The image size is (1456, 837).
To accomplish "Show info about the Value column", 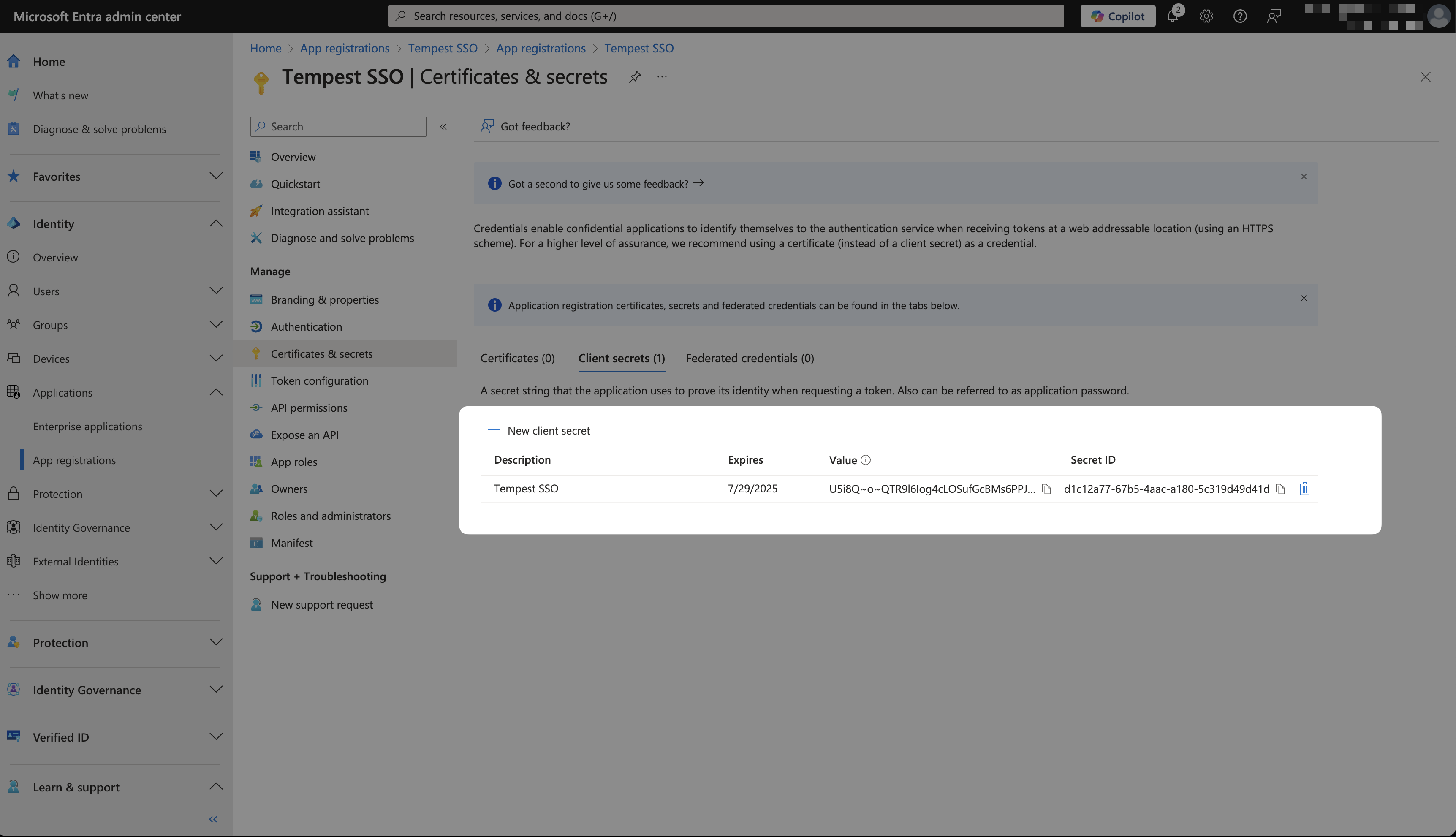I will click(x=866, y=460).
